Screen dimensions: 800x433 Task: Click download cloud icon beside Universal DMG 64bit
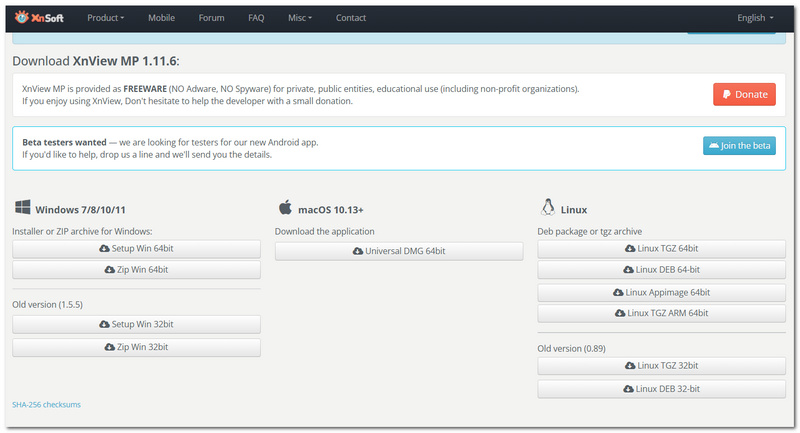pyautogui.click(x=358, y=251)
